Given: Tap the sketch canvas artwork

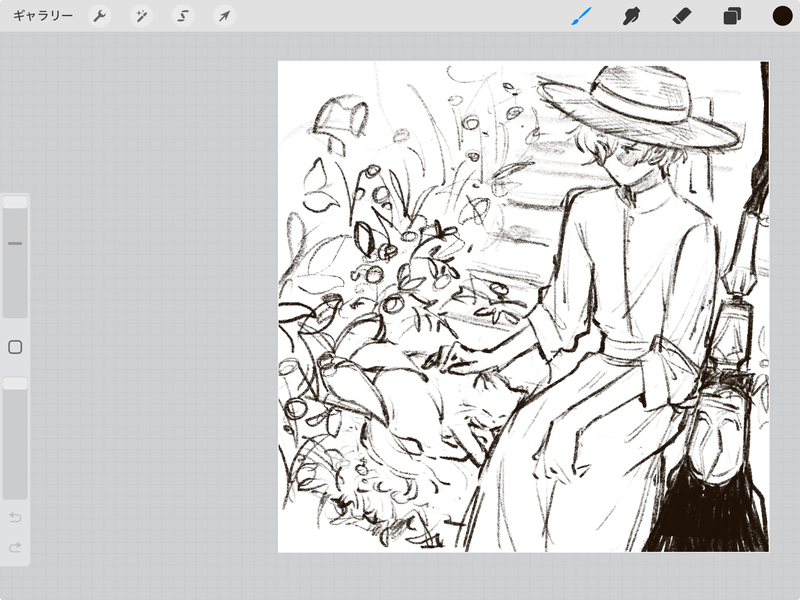Looking at the screenshot, I should pyautogui.click(x=523, y=307).
